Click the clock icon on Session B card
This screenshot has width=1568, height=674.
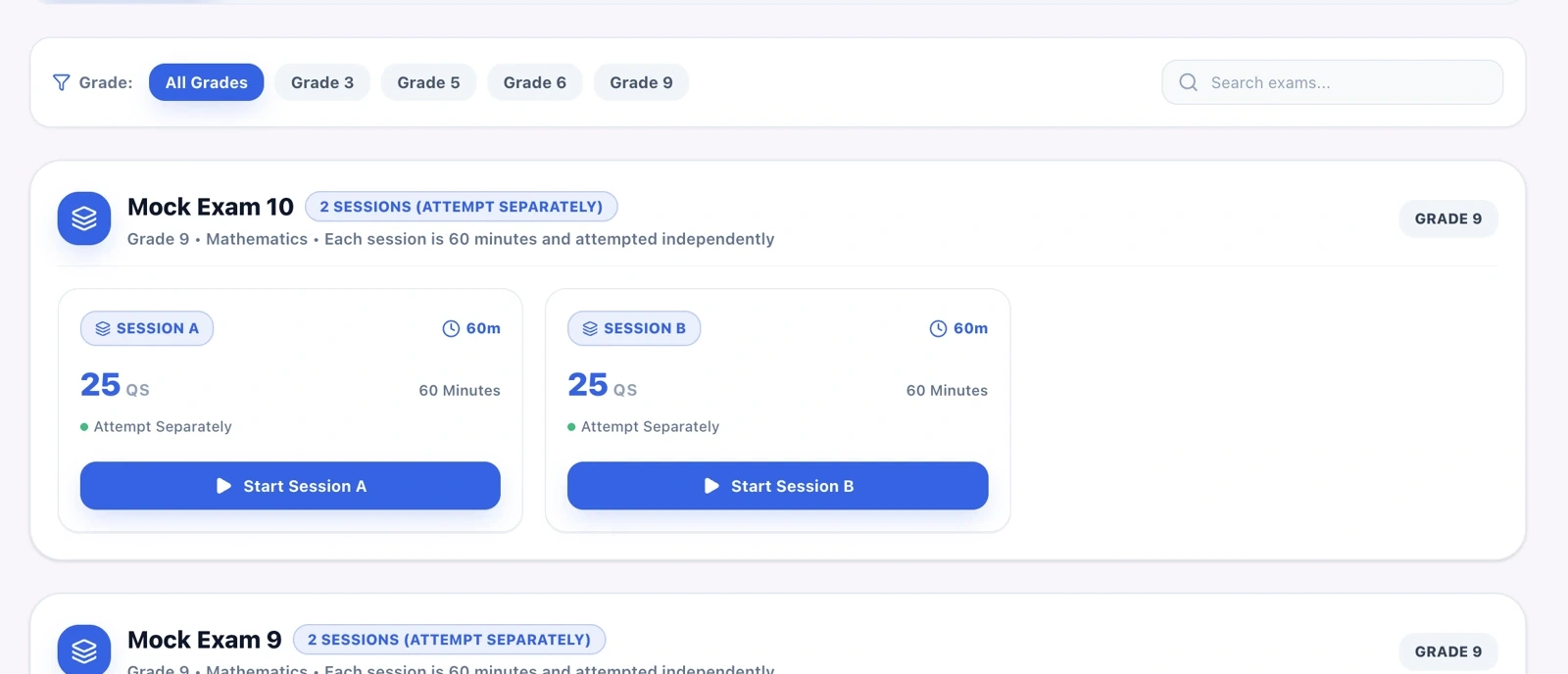point(938,328)
